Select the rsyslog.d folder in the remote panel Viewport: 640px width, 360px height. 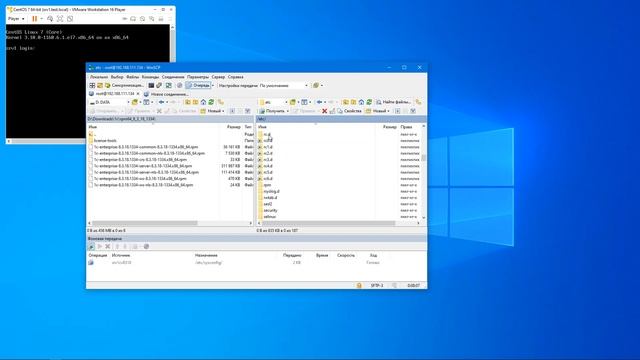[x=271, y=191]
